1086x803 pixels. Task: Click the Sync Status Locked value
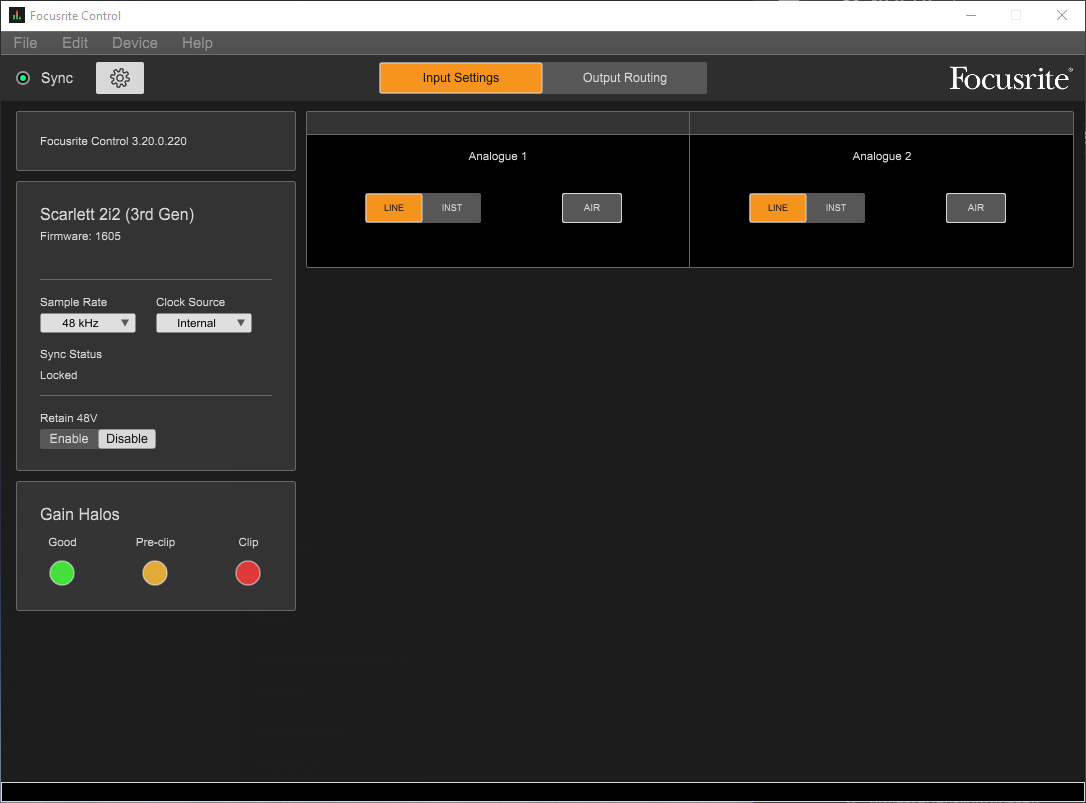(58, 375)
